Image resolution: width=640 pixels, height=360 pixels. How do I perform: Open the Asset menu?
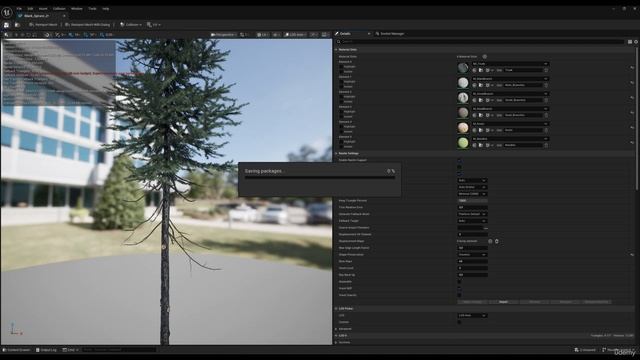43,9
